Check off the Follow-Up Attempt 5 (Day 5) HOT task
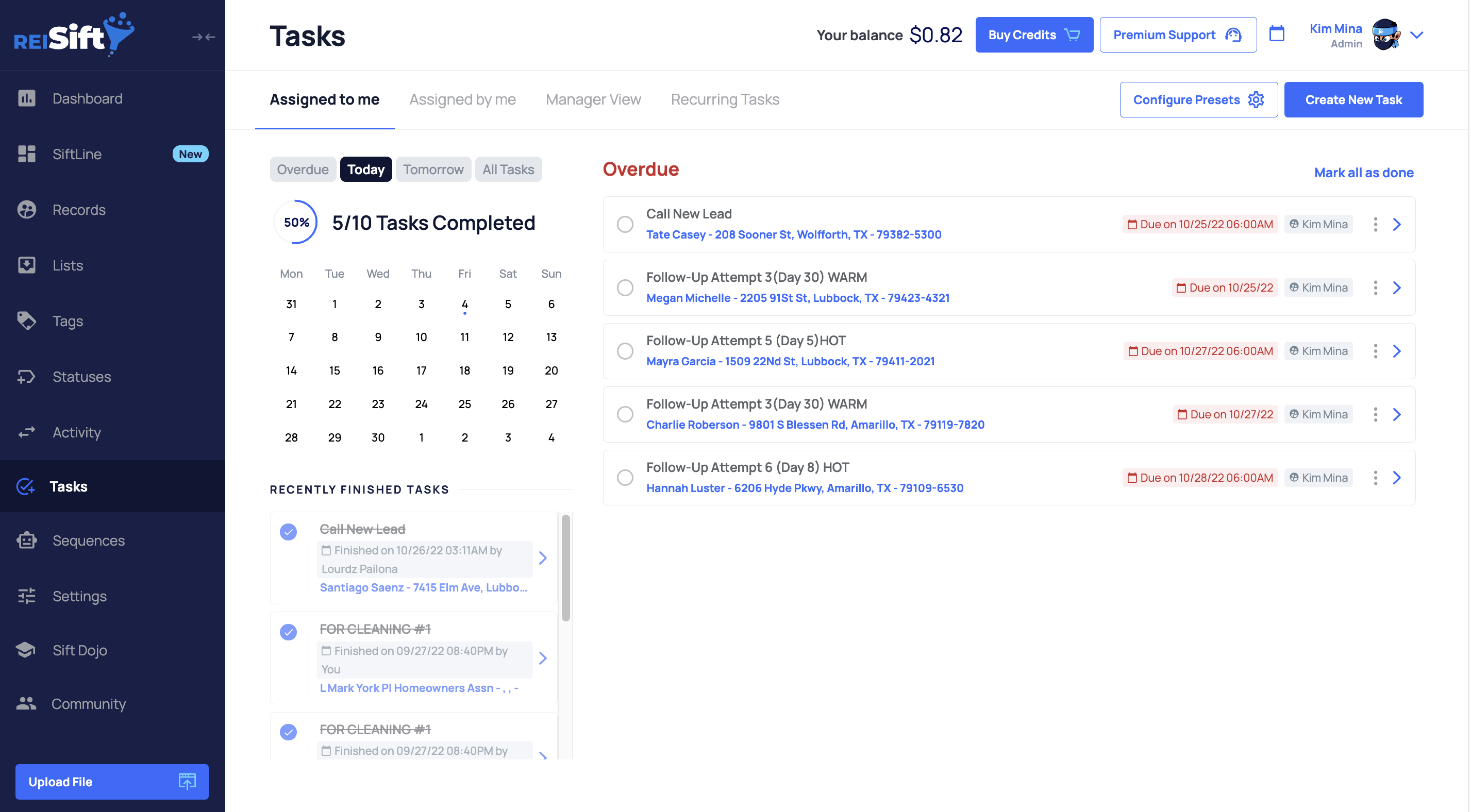The height and width of the screenshot is (812, 1471). pos(625,351)
